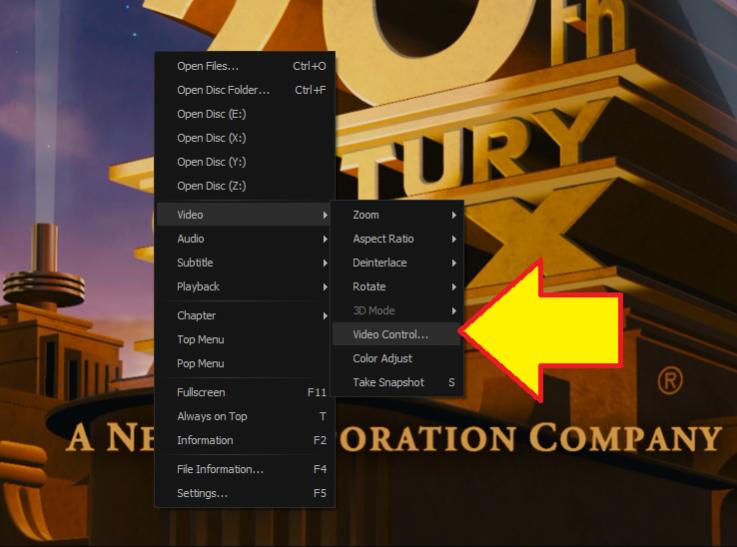The width and height of the screenshot is (737, 547).
Task: Select Open Disc (Z:)
Action: point(244,186)
